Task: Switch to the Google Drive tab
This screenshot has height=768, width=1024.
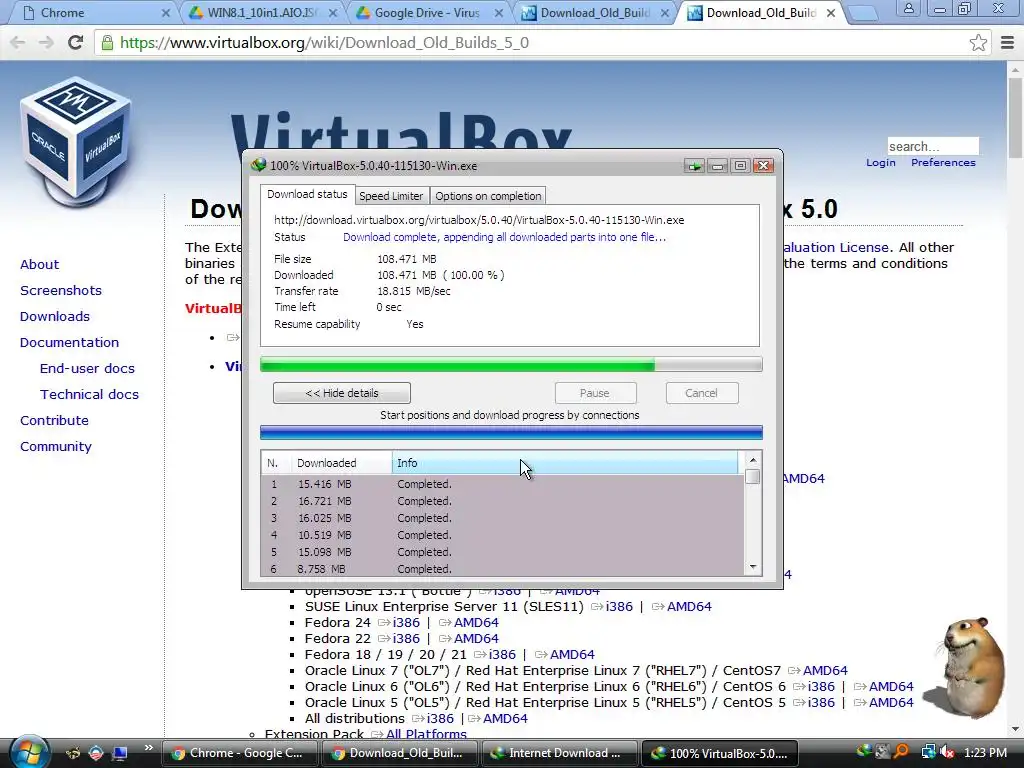Action: 426,12
